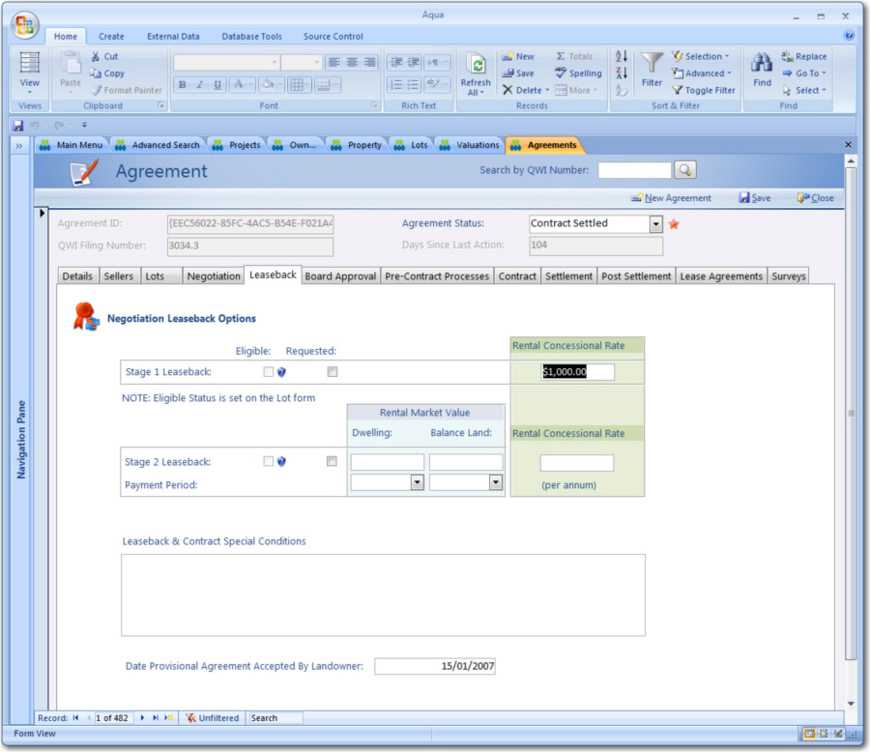Expand Dwelling payment period dropdown
The height and width of the screenshot is (752, 870).
click(x=417, y=482)
